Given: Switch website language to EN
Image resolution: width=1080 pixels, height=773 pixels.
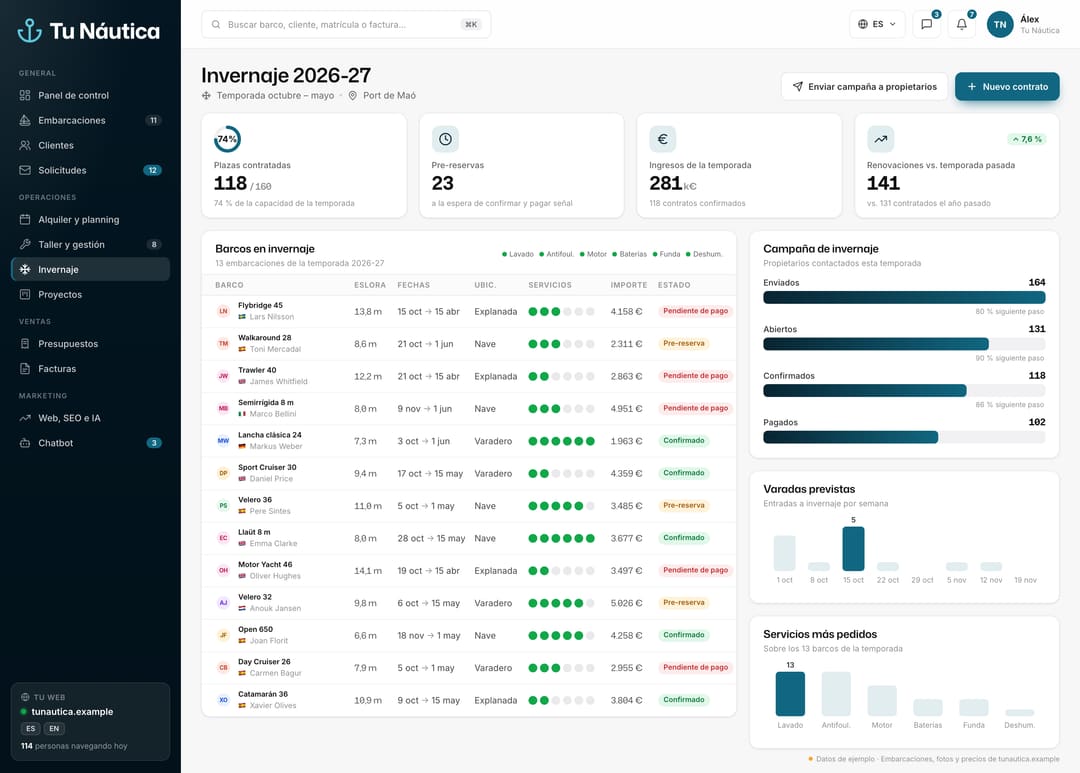Looking at the screenshot, I should coord(54,729).
